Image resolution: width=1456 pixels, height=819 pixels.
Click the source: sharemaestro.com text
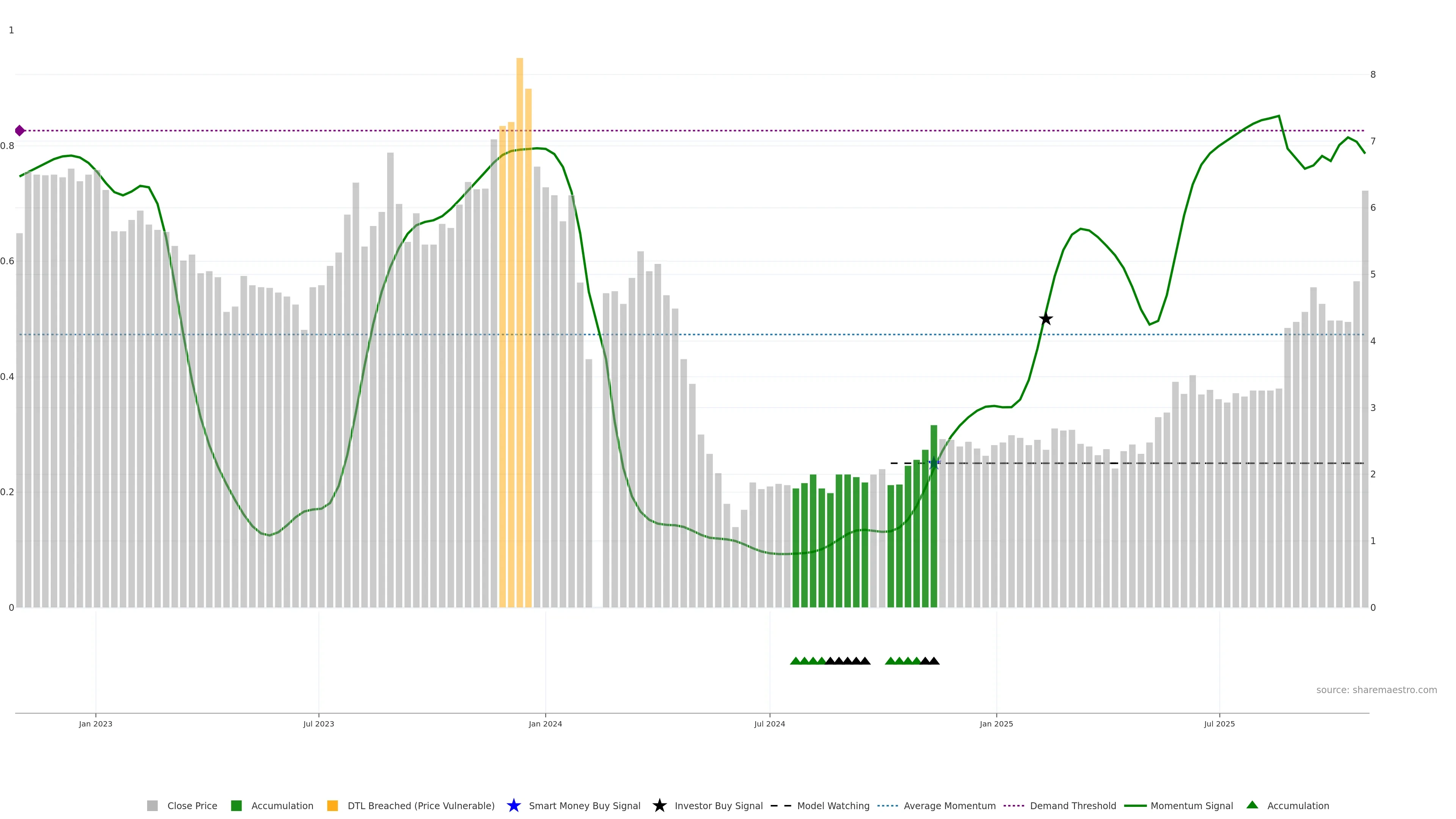[1376, 690]
